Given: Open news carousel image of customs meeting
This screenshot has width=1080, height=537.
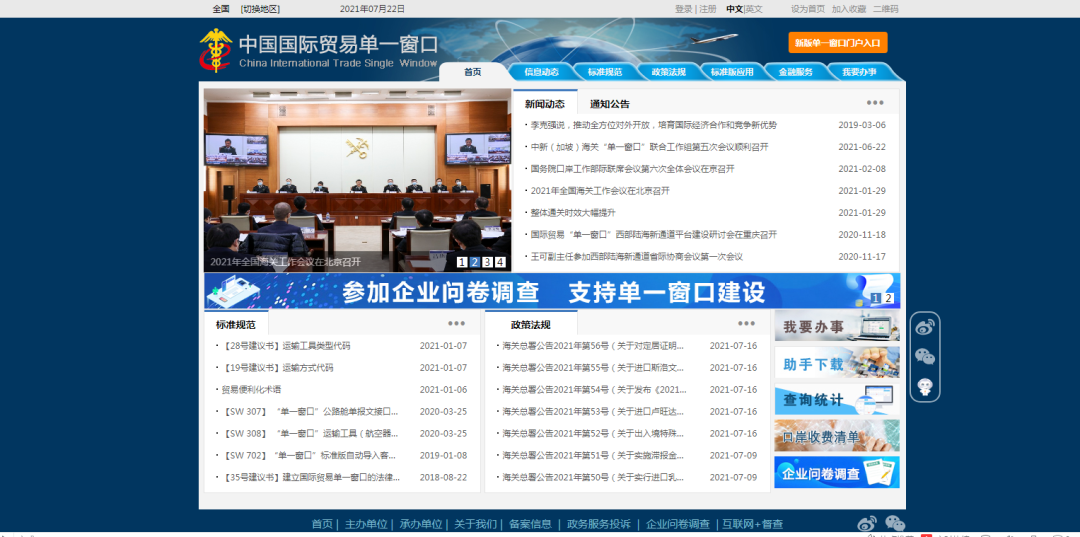Looking at the screenshot, I should (x=357, y=180).
